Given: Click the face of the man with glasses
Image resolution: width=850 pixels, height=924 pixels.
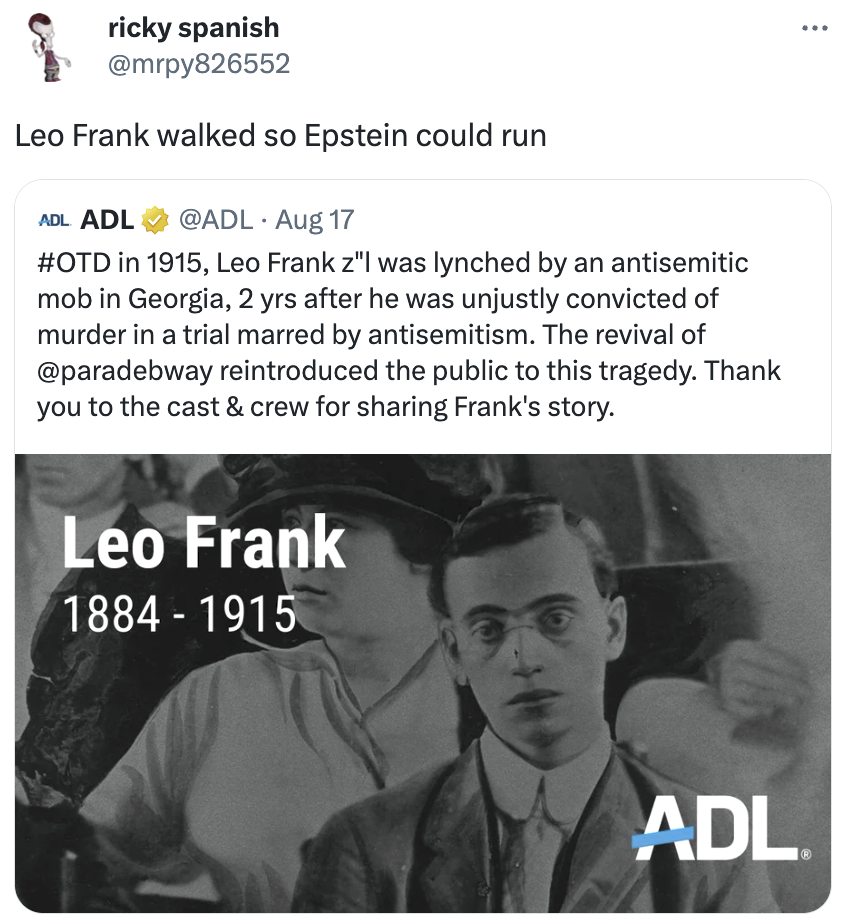Looking at the screenshot, I should tap(529, 640).
